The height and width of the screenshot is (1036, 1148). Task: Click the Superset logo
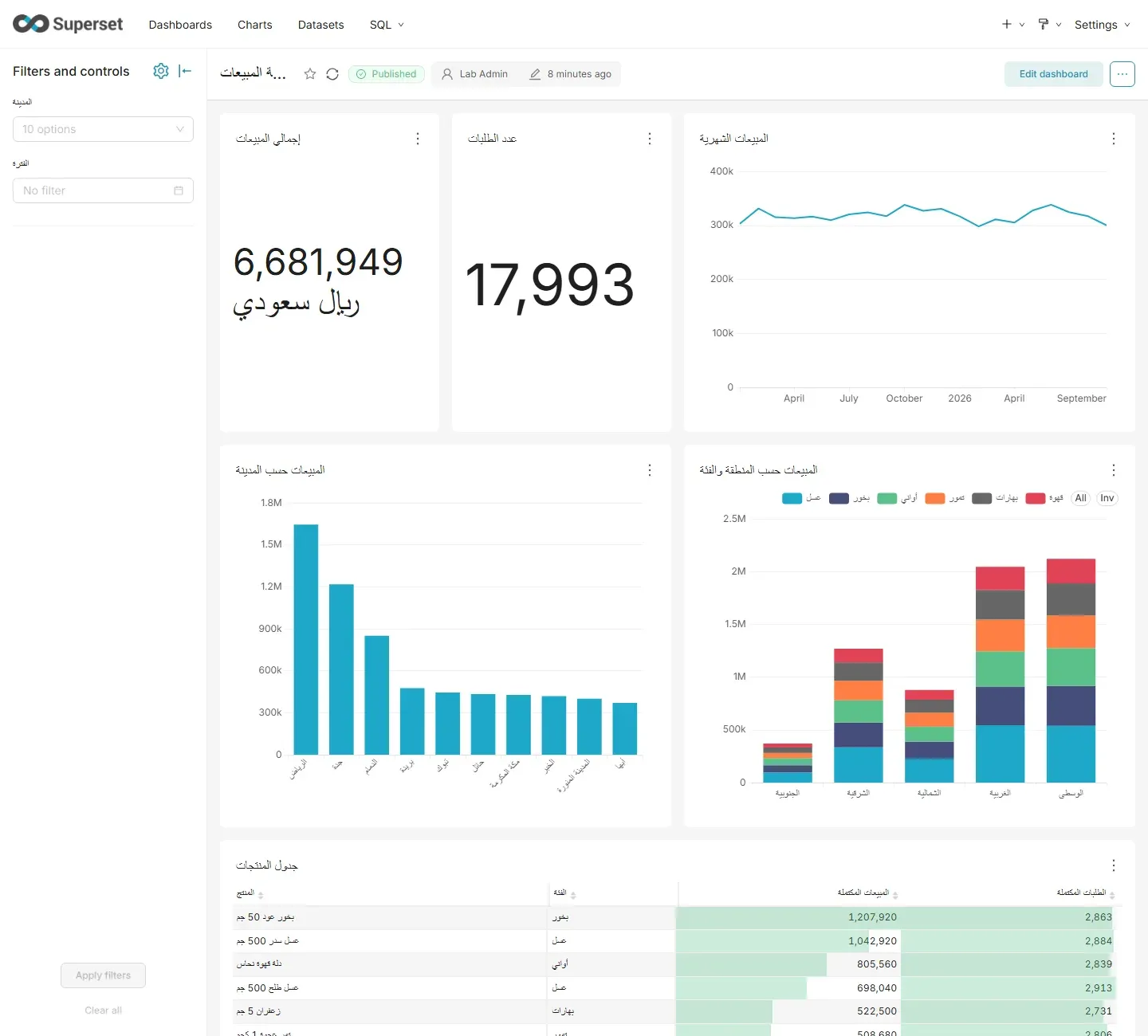coord(68,24)
